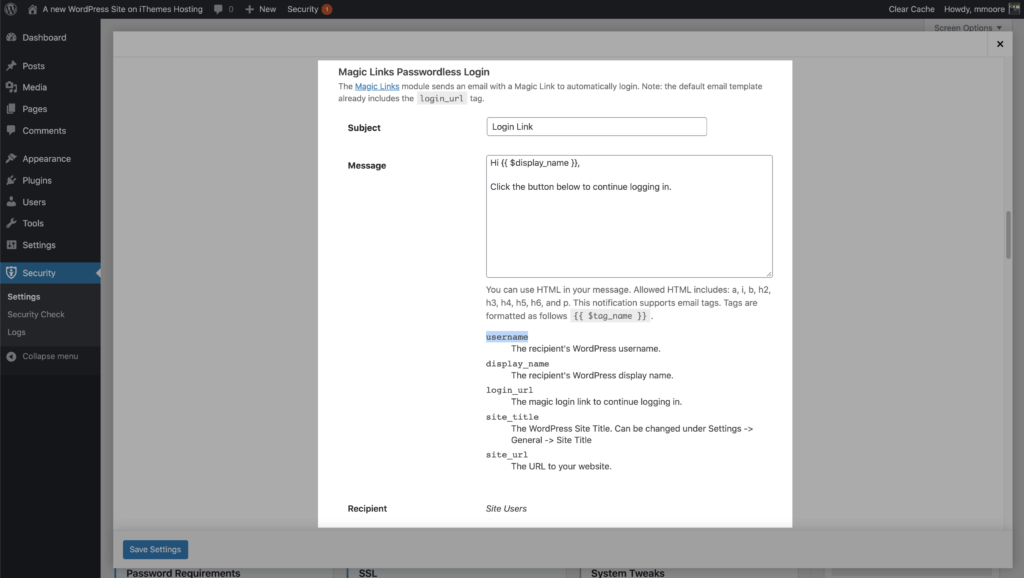Click Clear Cache in the admin bar
Viewport: 1024px width, 578px height.
911,9
